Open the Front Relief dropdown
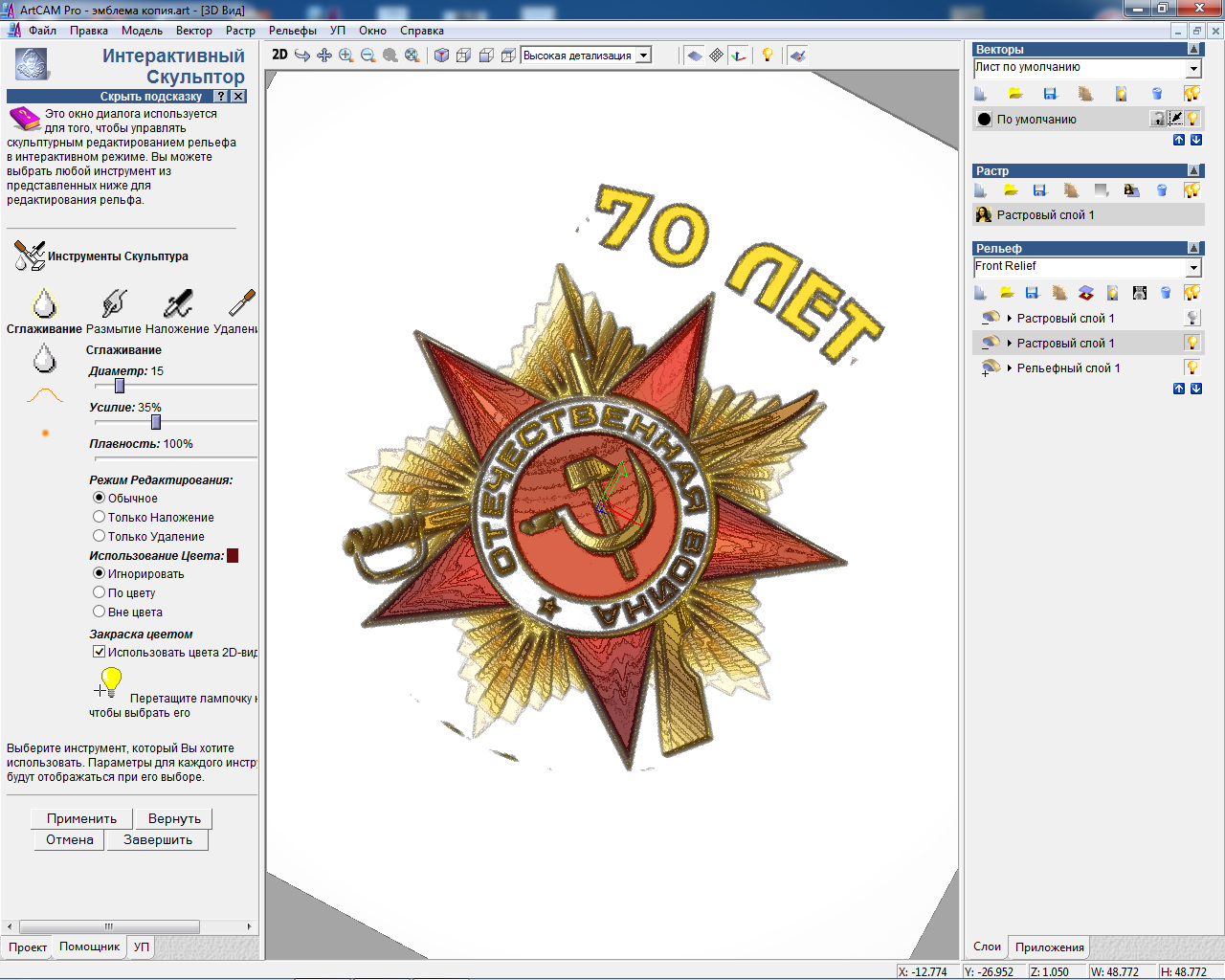 coord(1193,268)
